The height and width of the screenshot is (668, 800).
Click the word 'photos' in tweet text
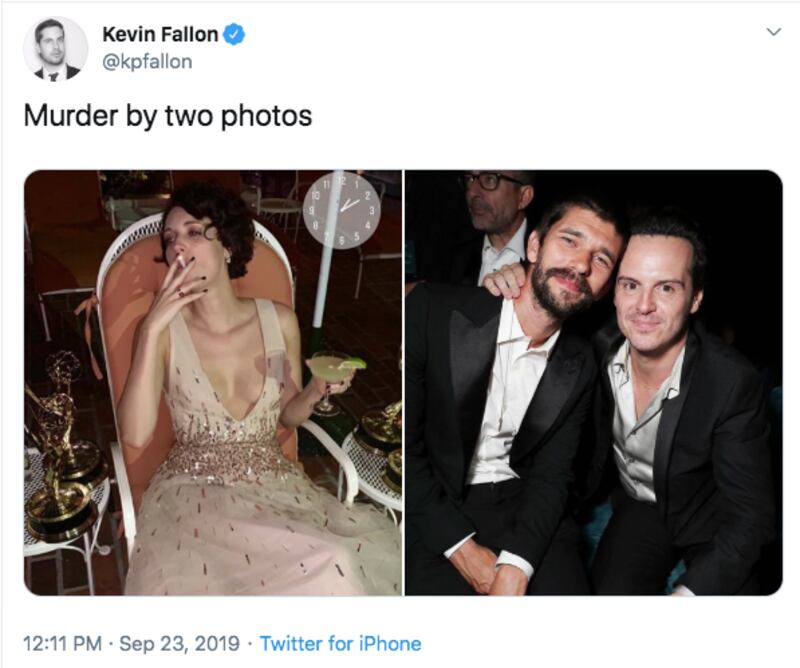point(270,116)
